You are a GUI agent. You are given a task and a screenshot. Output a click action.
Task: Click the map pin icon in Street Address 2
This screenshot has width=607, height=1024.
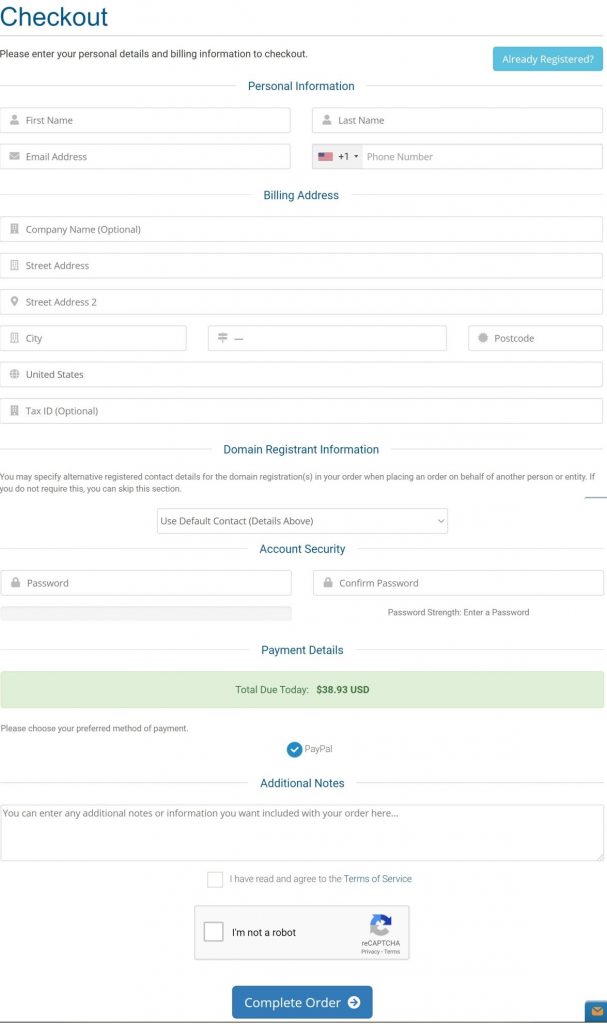click(14, 302)
